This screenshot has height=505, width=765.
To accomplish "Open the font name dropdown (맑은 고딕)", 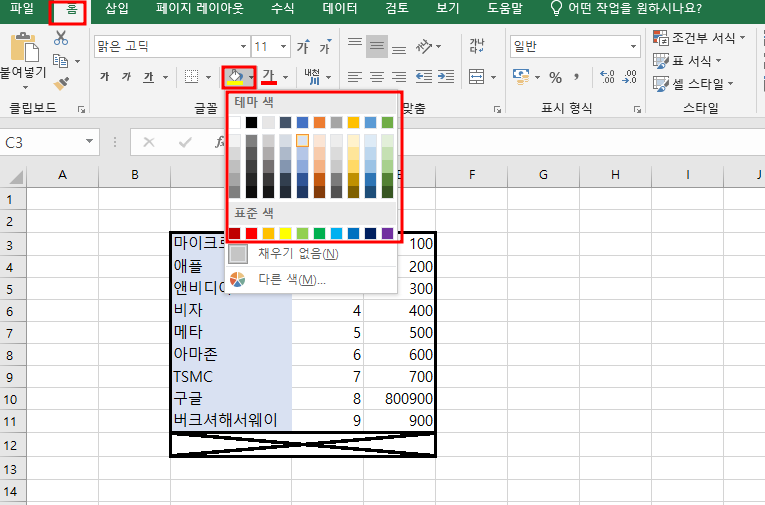I will pos(243,47).
